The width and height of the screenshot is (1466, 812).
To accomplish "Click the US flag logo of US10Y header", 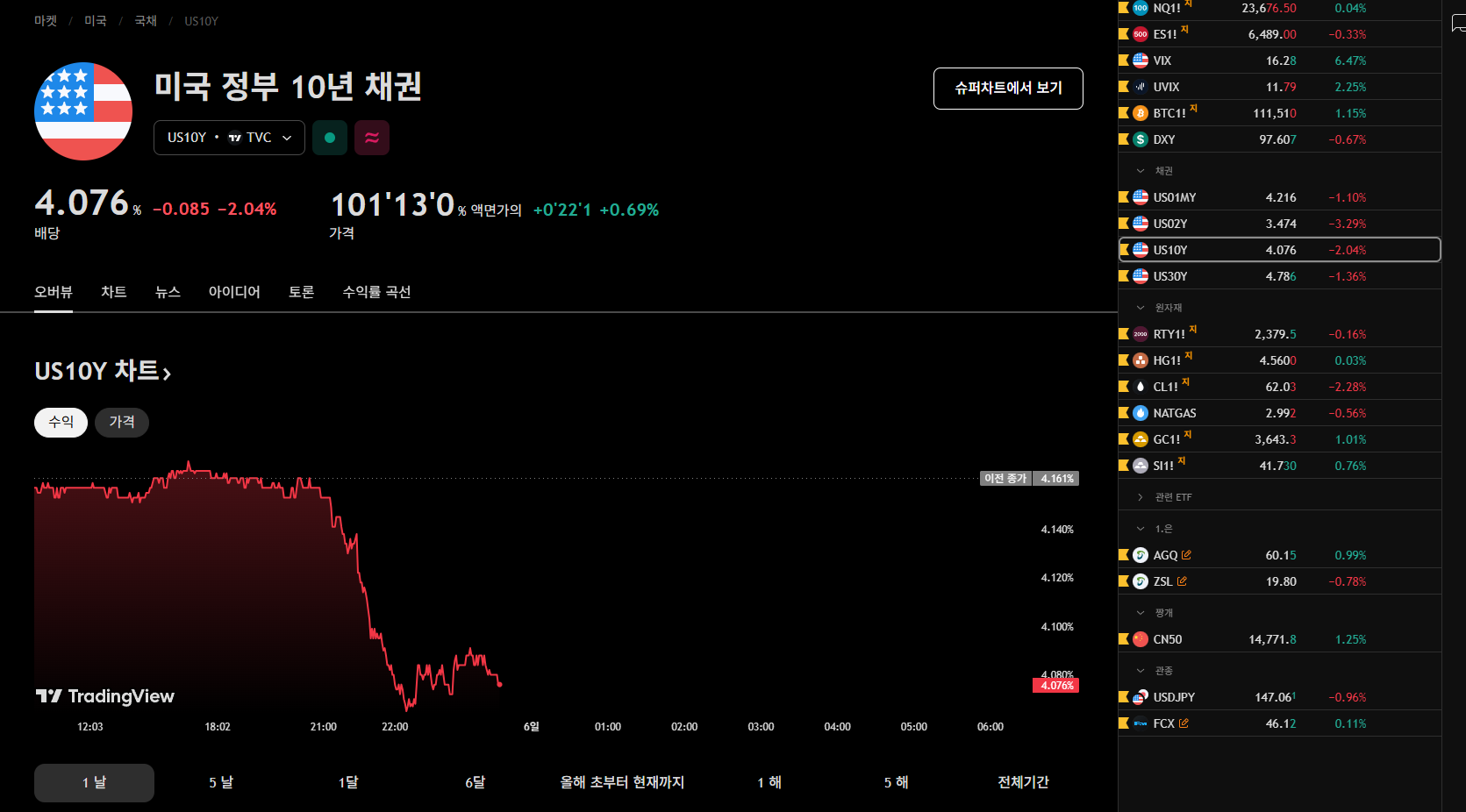I will click(x=83, y=111).
